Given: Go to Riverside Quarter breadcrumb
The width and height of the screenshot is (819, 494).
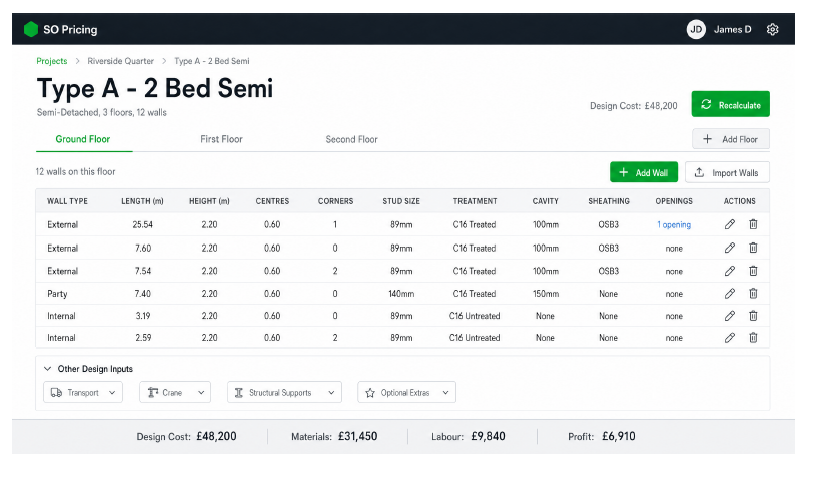Looking at the screenshot, I should pos(121,61).
